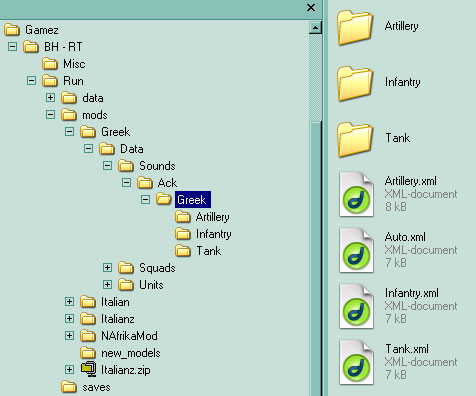Expand the data folder node
476x396 pixels.
pyautogui.click(x=50, y=97)
